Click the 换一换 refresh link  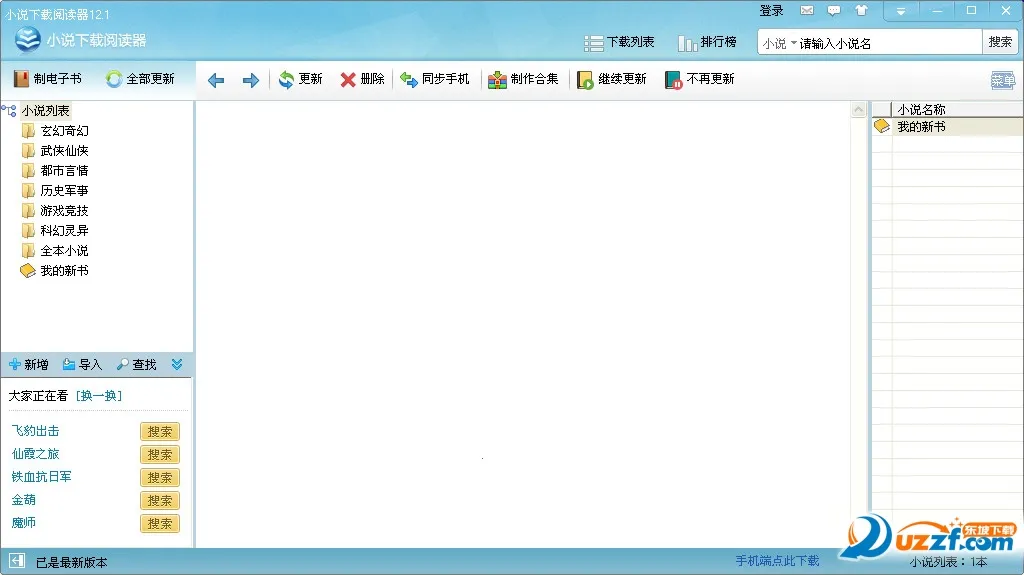tap(98, 396)
